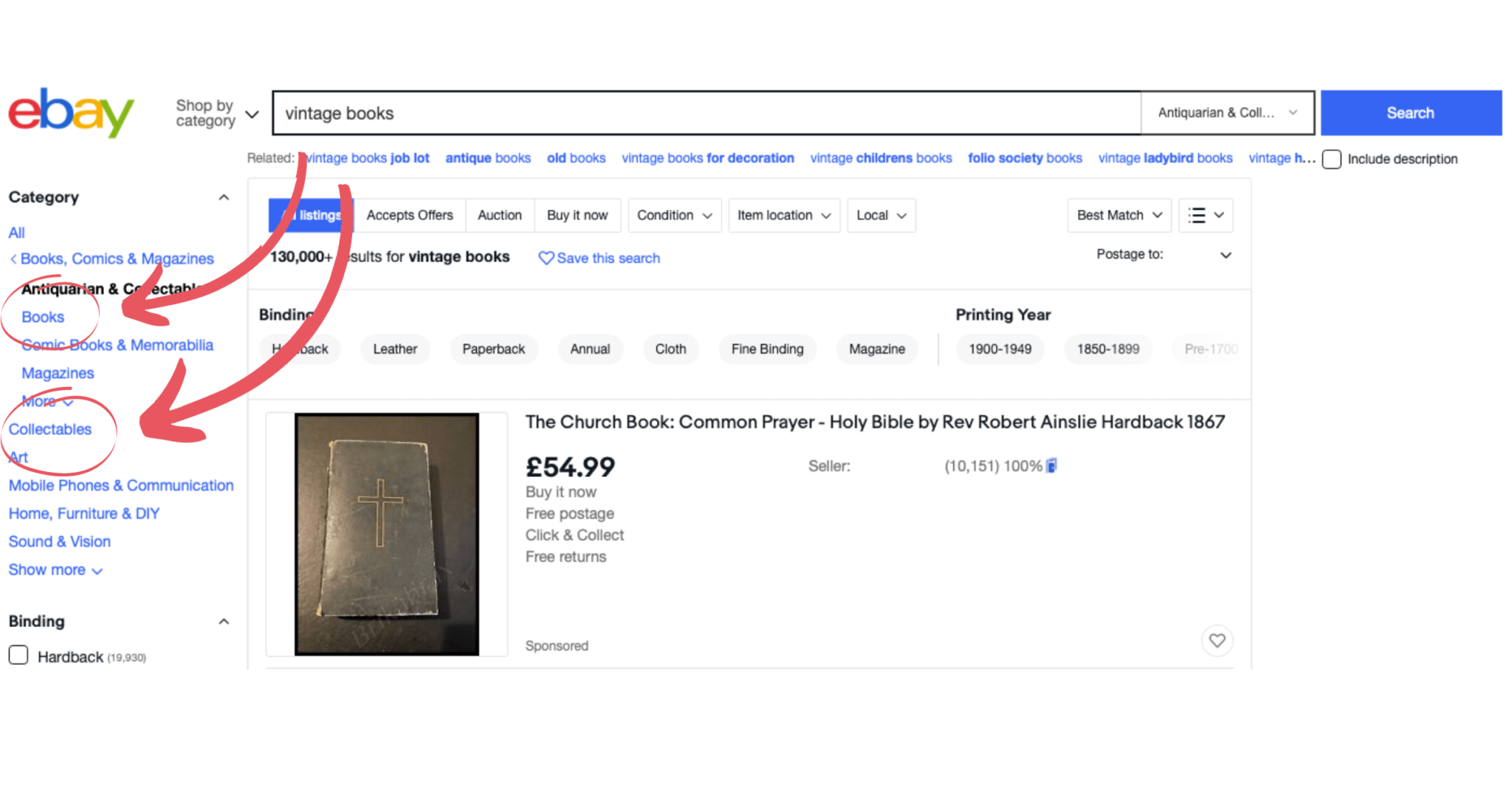This screenshot has height=794, width=1512.
Task: Click the seller feedback ribbon icon
Action: click(x=1051, y=465)
